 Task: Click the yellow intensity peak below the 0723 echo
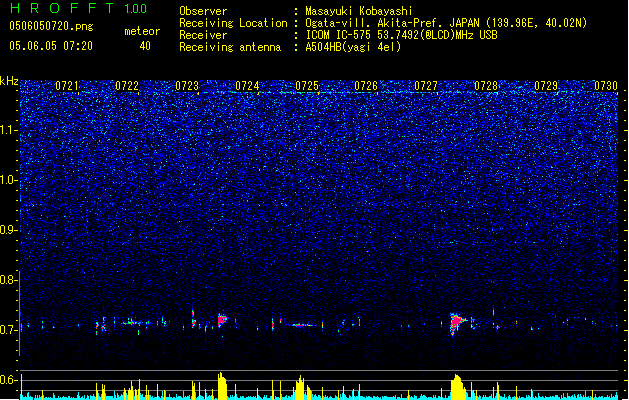[222, 386]
